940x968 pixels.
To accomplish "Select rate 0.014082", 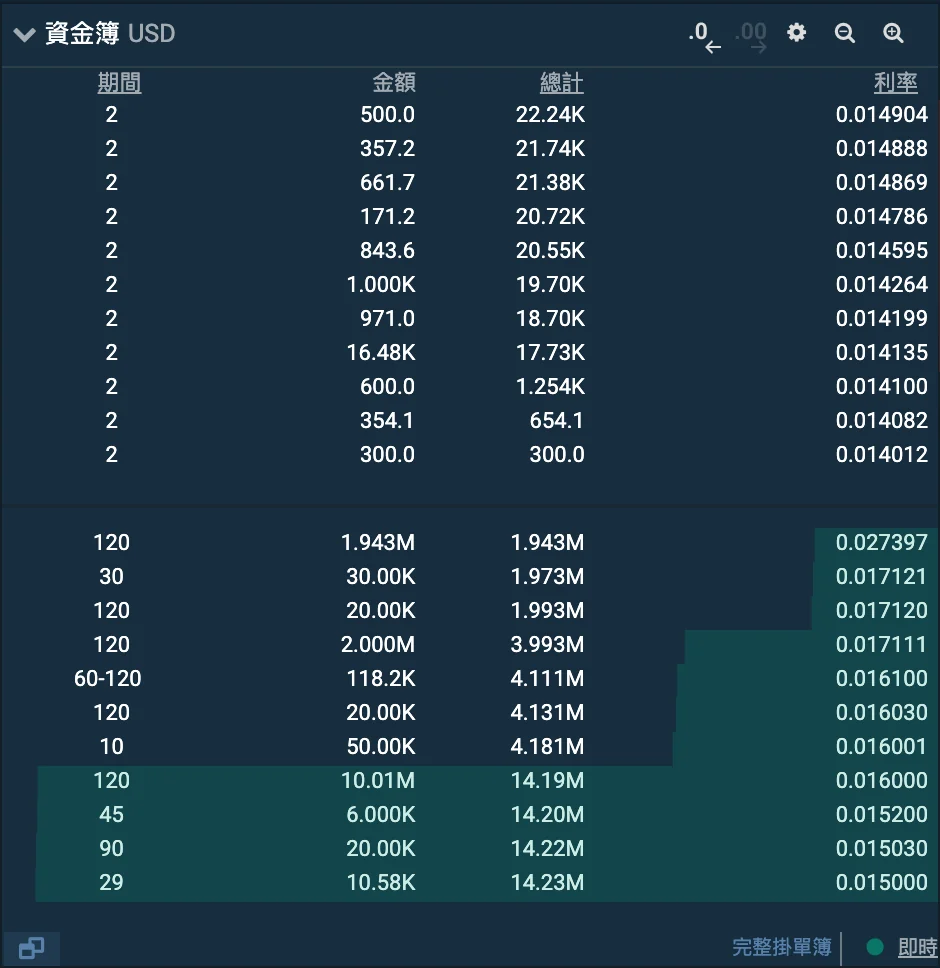I will tap(881, 420).
